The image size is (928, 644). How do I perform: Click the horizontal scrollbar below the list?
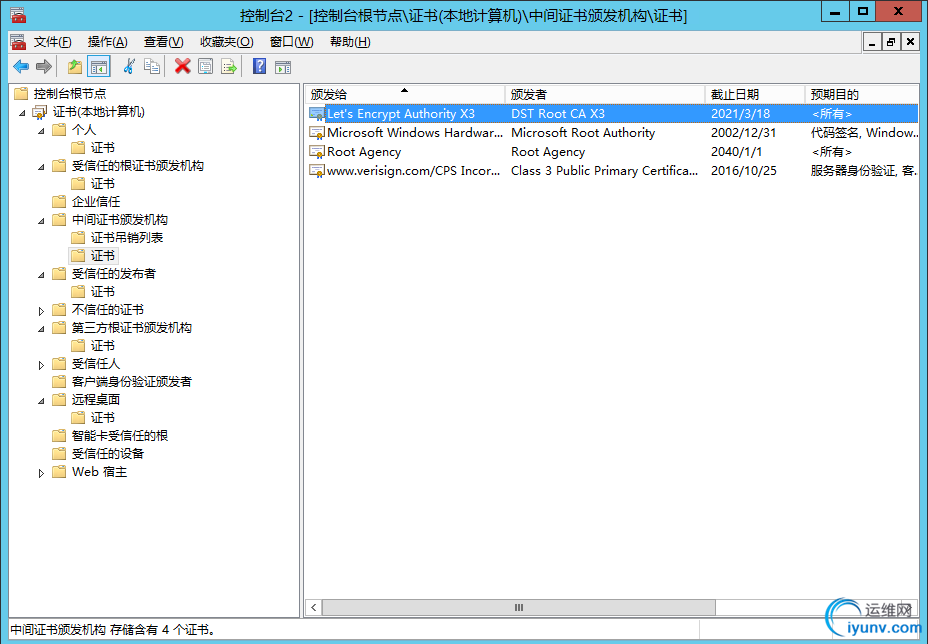click(x=518, y=607)
